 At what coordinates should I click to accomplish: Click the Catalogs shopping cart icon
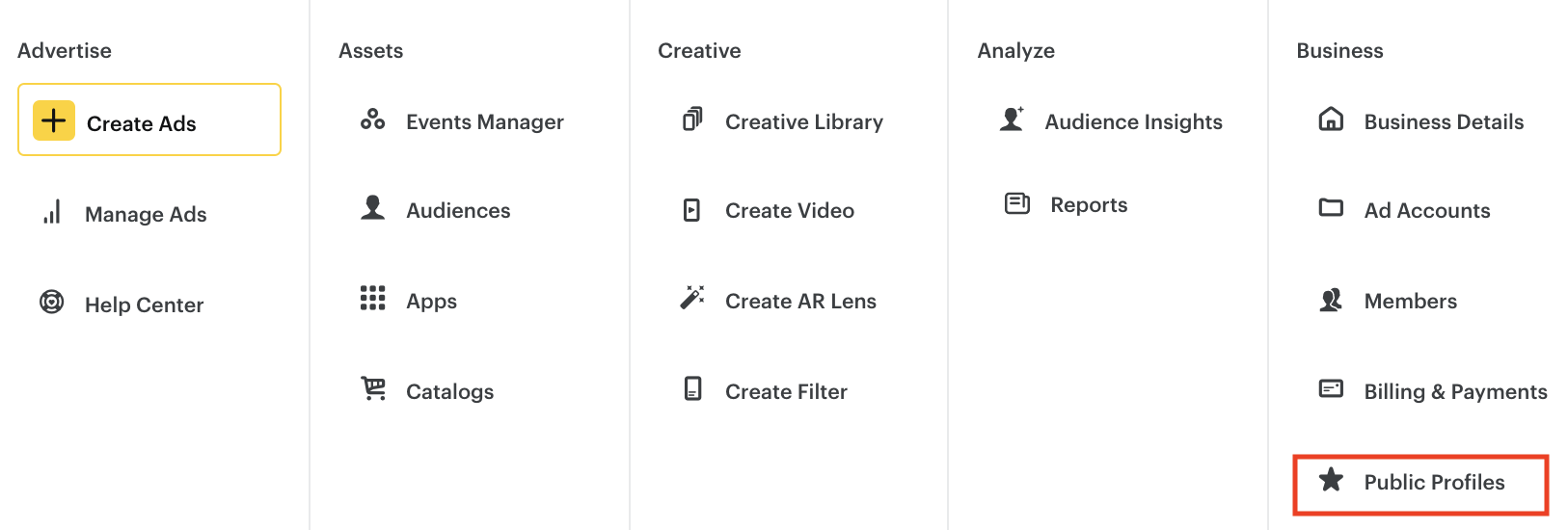373,389
